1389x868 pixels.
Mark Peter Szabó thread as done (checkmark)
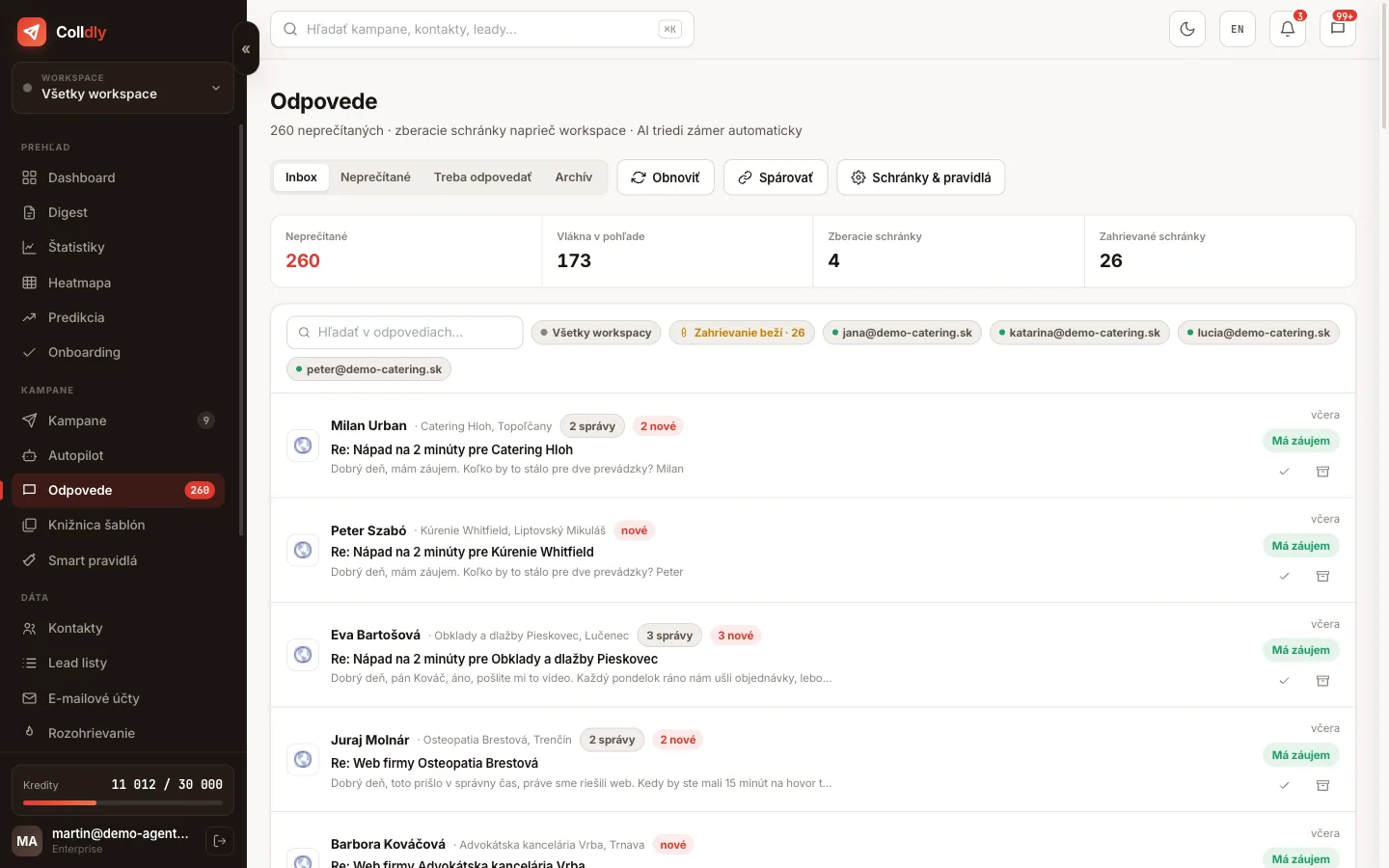click(1284, 576)
